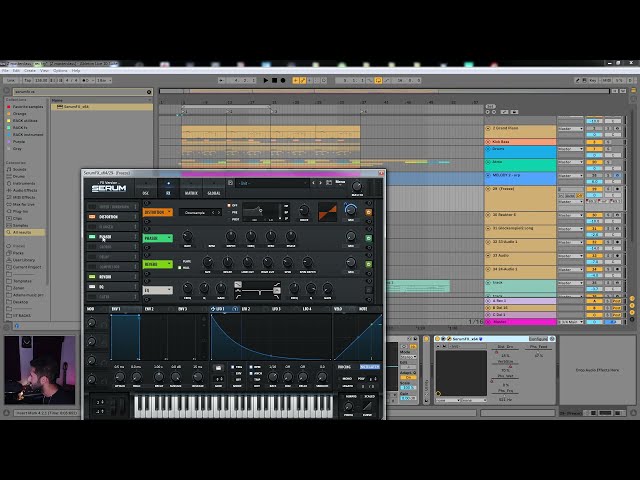
Task: Clear the browser search field
Action: [x=149, y=92]
